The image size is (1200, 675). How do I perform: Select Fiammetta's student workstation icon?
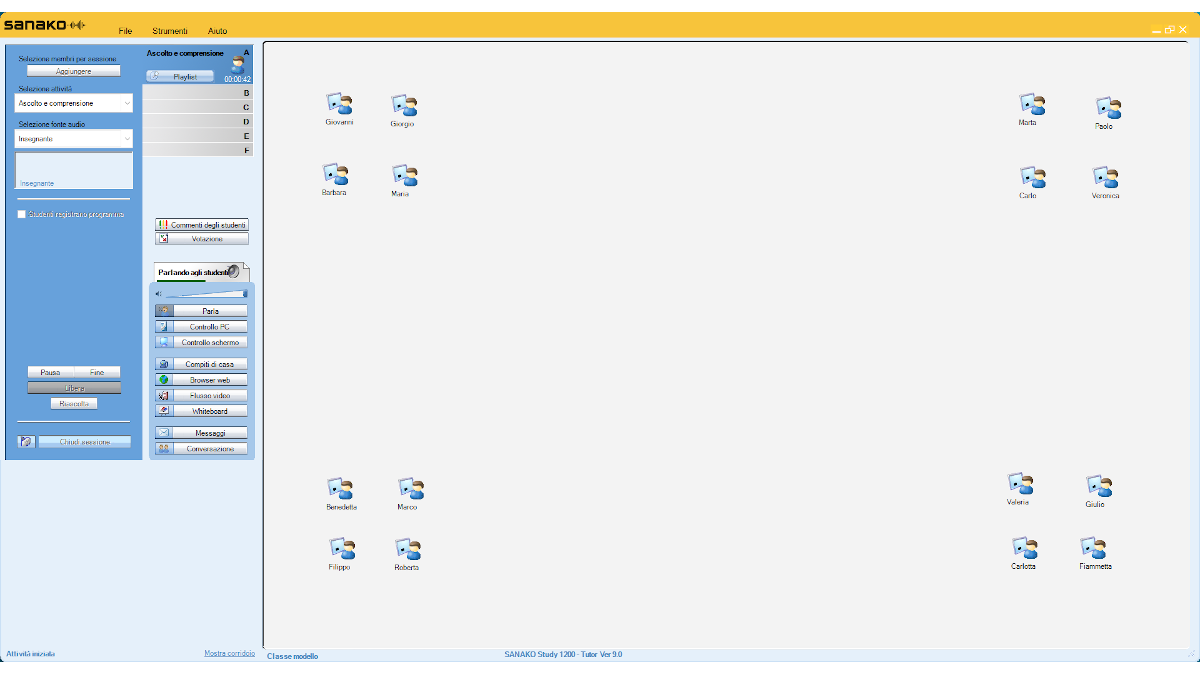[x=1094, y=549]
